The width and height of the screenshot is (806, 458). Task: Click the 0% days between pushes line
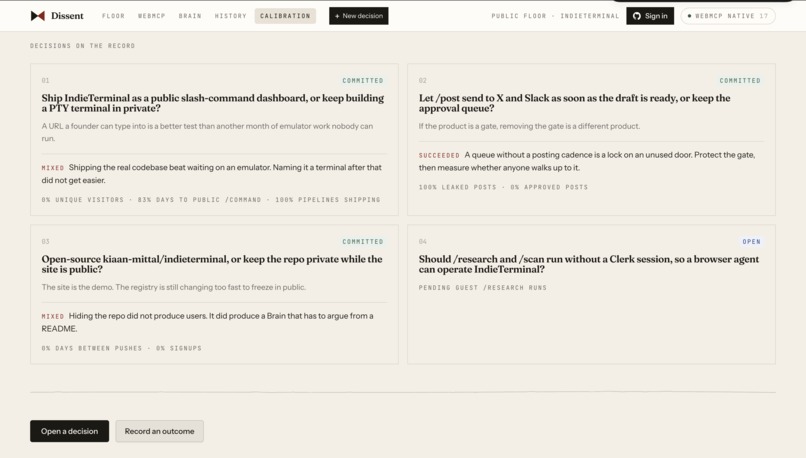click(122, 348)
